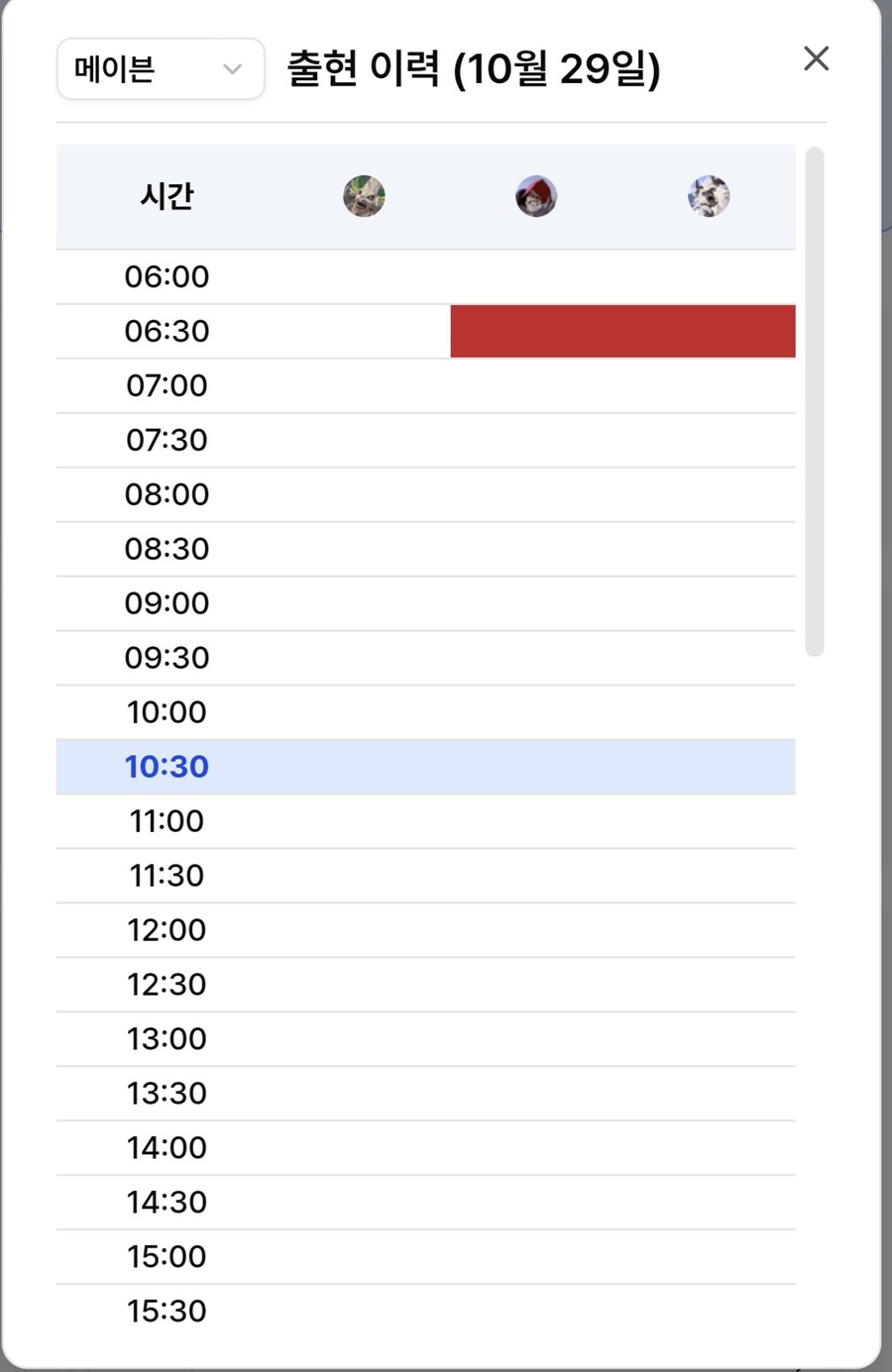Click the dropdown chevron next to 메이븐
Screen dimensions: 892x1372
232,69
